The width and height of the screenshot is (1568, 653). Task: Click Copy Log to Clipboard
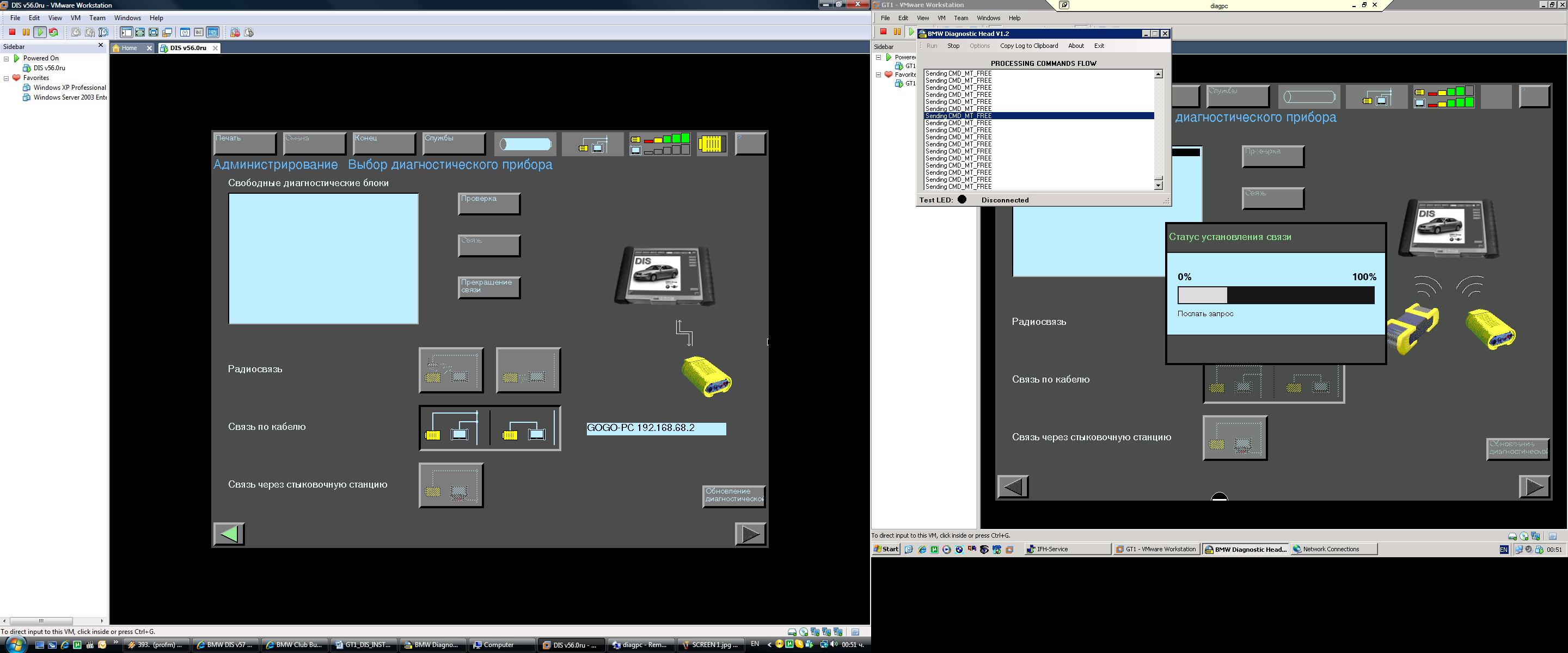[x=1028, y=46]
